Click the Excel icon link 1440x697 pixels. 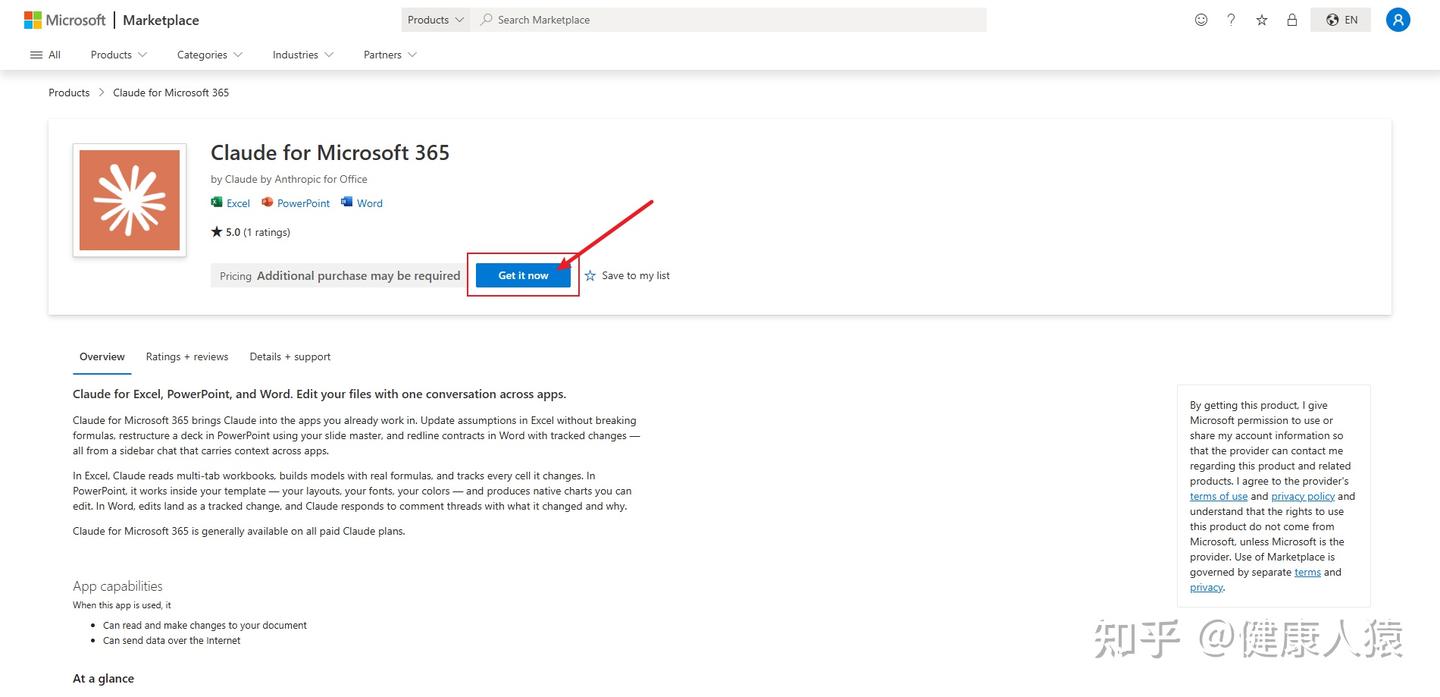pos(230,203)
